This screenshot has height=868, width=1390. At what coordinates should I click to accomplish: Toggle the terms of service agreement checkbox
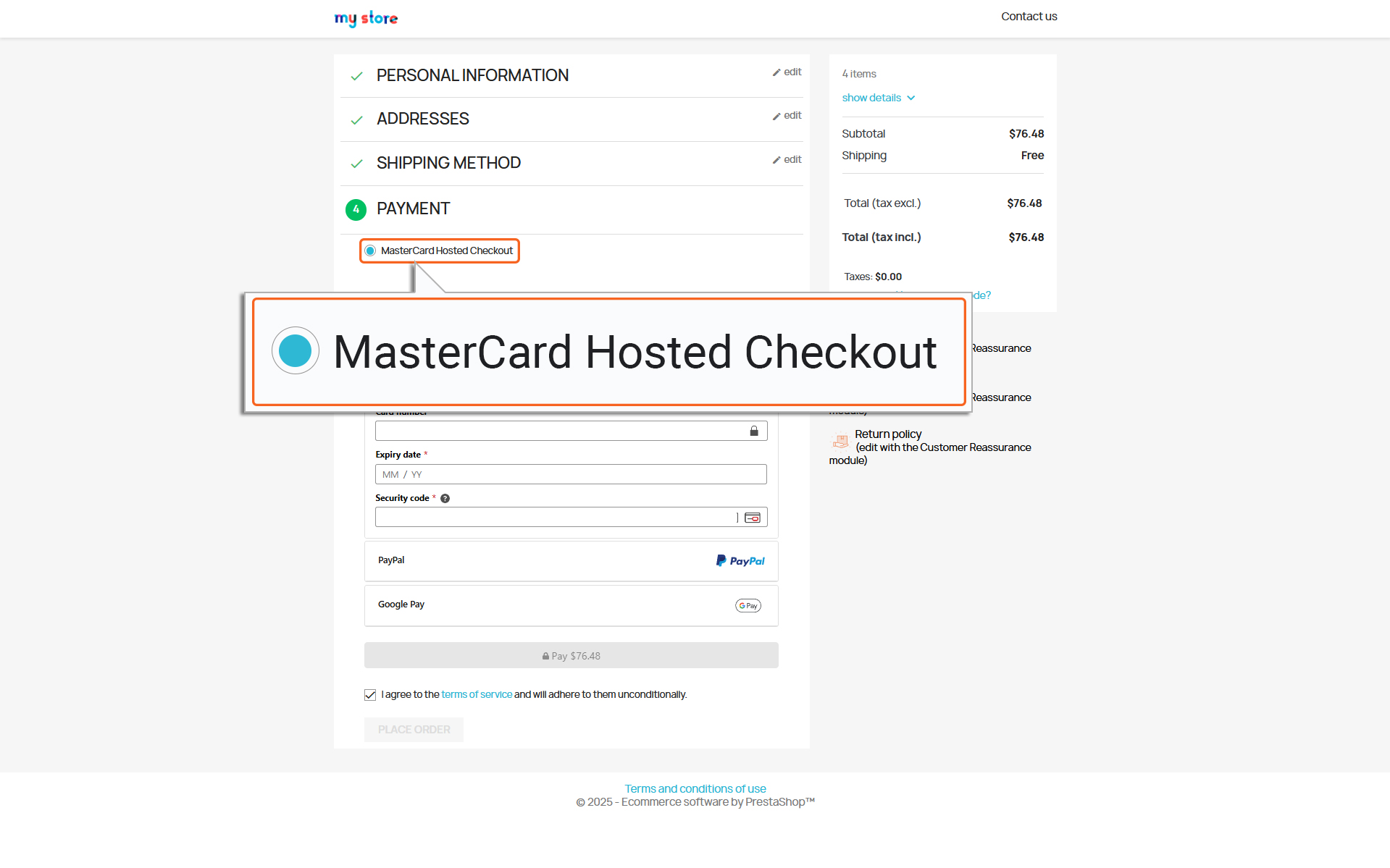click(370, 695)
